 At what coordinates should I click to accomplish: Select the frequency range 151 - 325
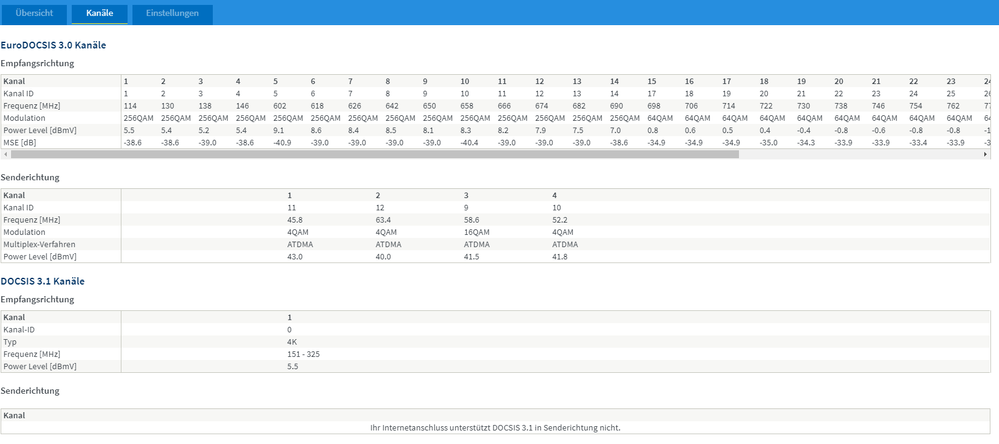pos(303,354)
